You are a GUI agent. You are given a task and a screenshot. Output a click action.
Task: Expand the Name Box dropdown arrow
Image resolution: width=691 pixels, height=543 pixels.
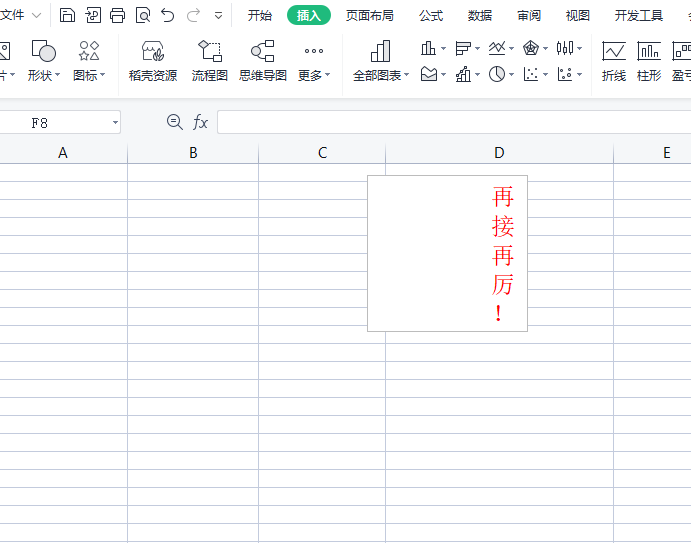[x=115, y=123]
